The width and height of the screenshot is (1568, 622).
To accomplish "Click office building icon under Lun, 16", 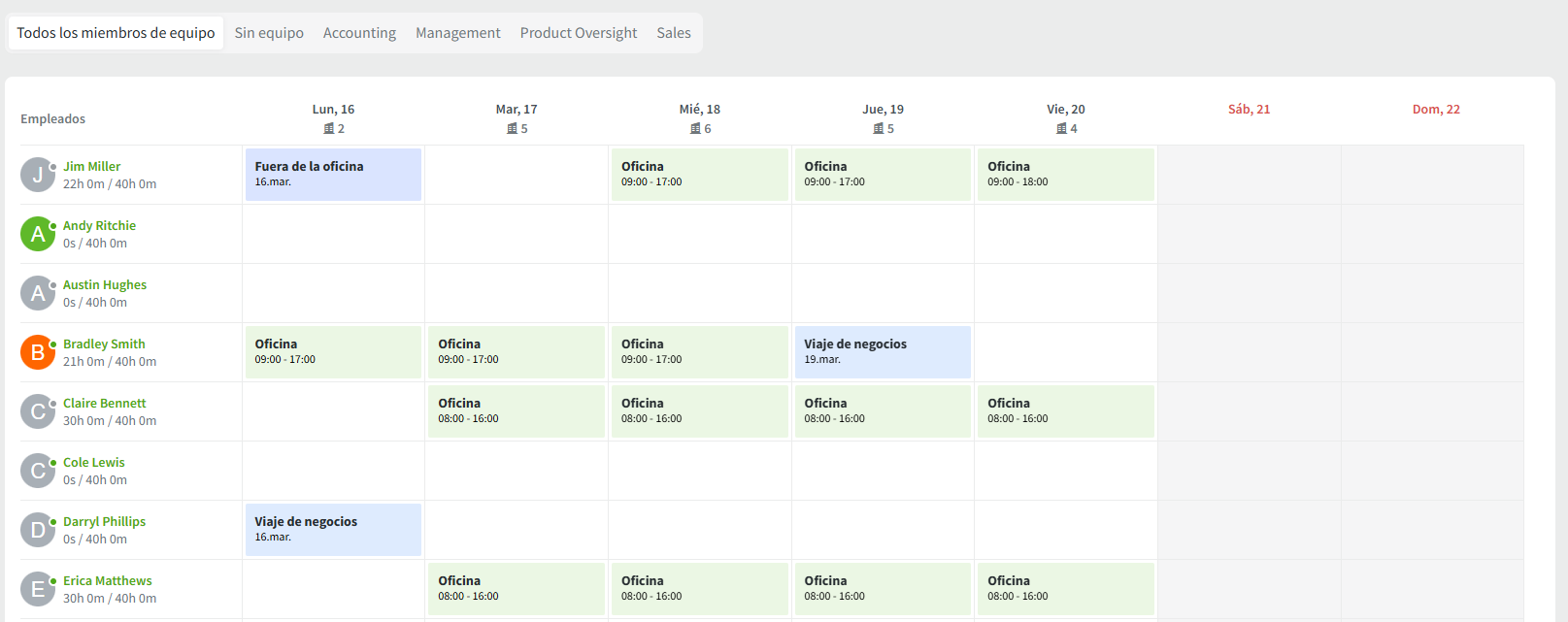I will (x=329, y=129).
